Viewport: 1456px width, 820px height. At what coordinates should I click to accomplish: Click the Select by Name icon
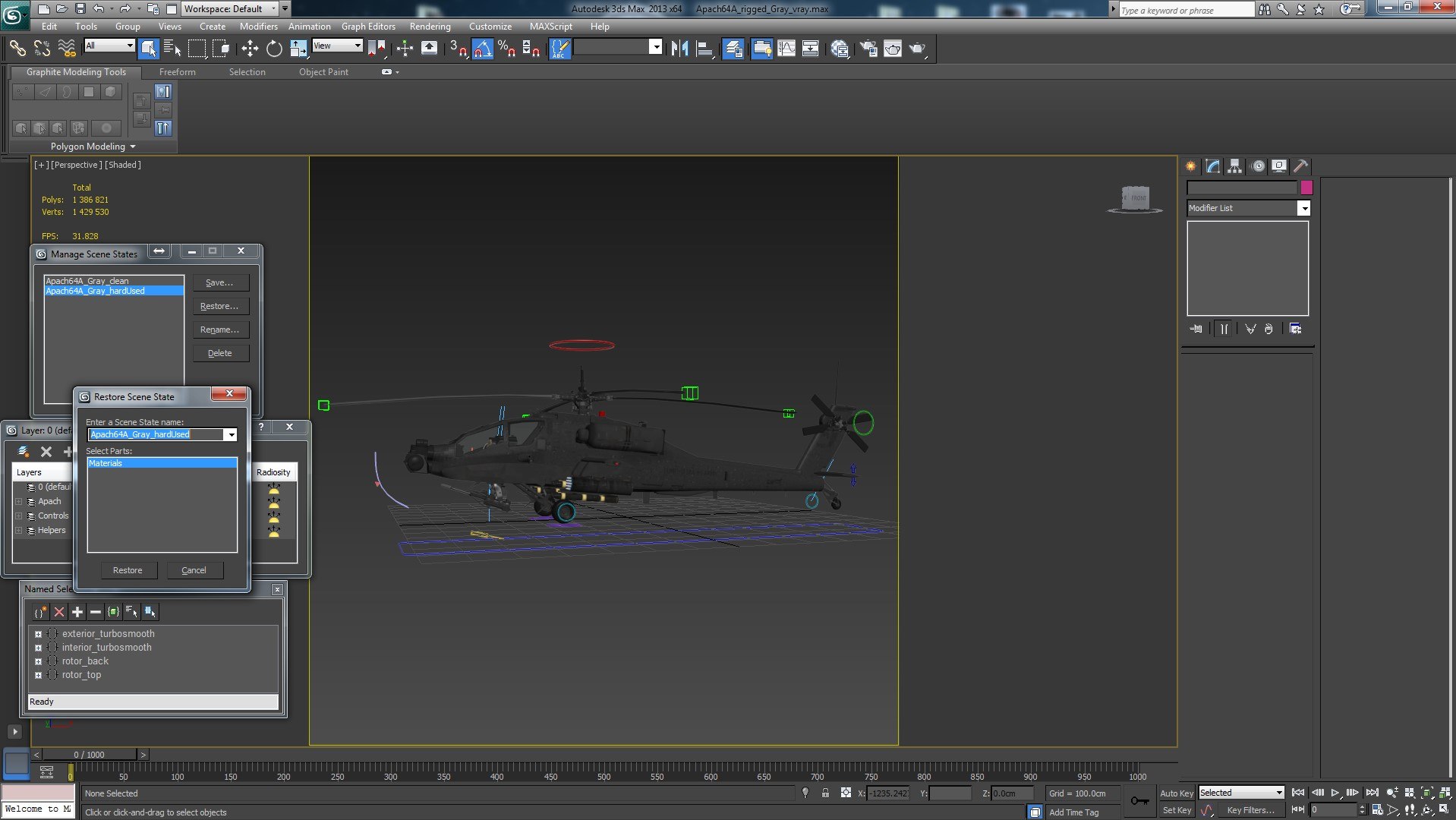172,49
